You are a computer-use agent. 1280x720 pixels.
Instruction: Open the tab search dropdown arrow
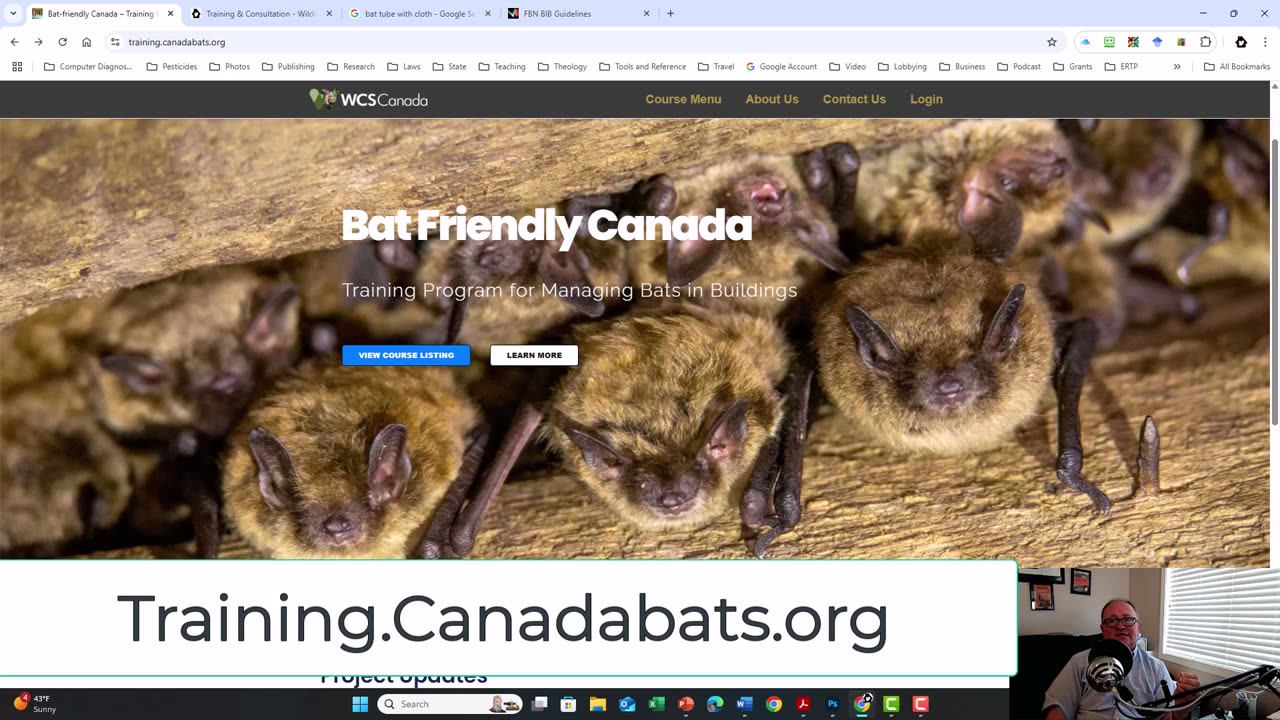coord(13,14)
